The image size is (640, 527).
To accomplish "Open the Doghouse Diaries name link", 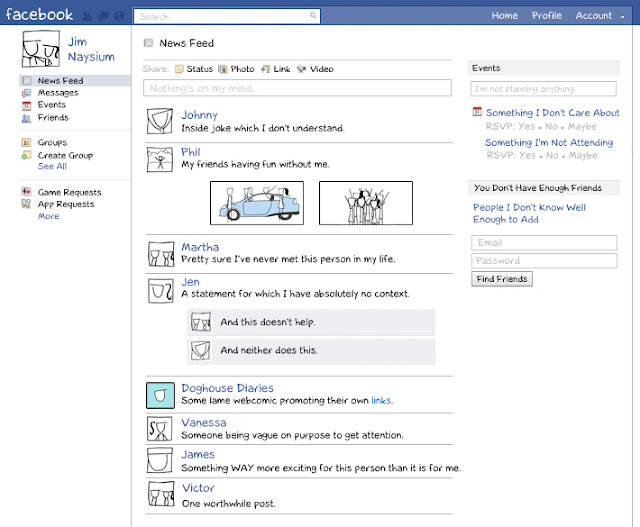I will tap(227, 388).
